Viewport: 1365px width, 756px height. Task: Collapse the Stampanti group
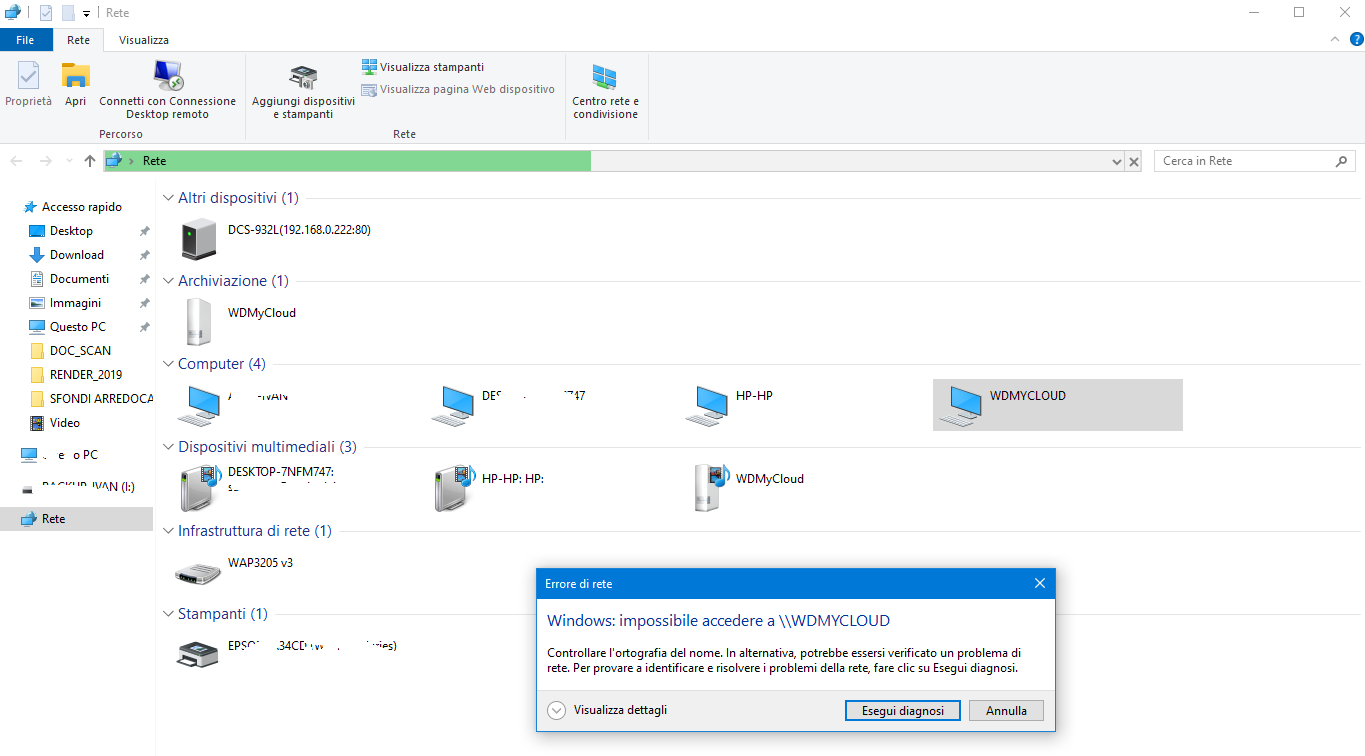168,614
